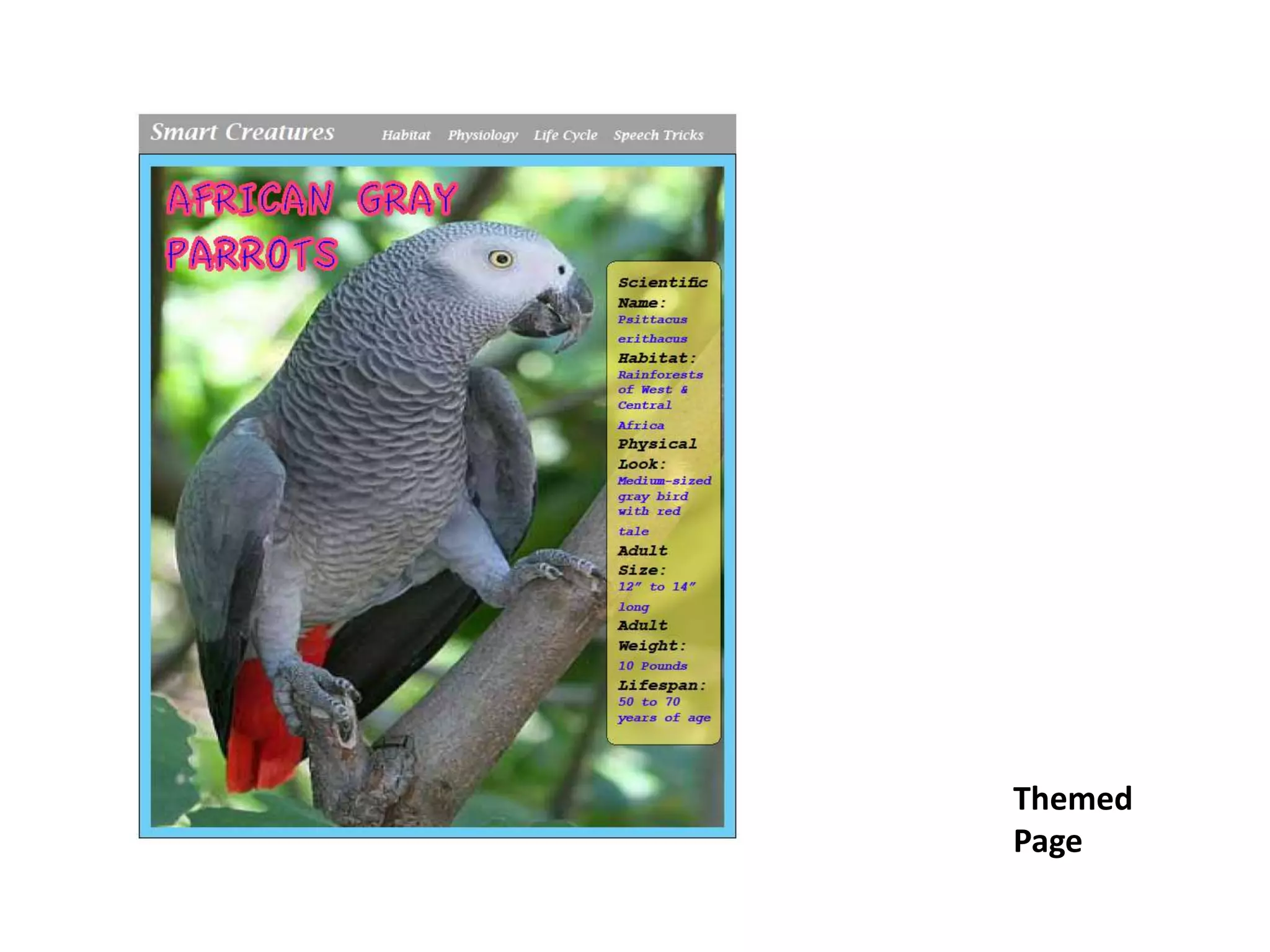Select the Scientific Name label in info box

662,293
